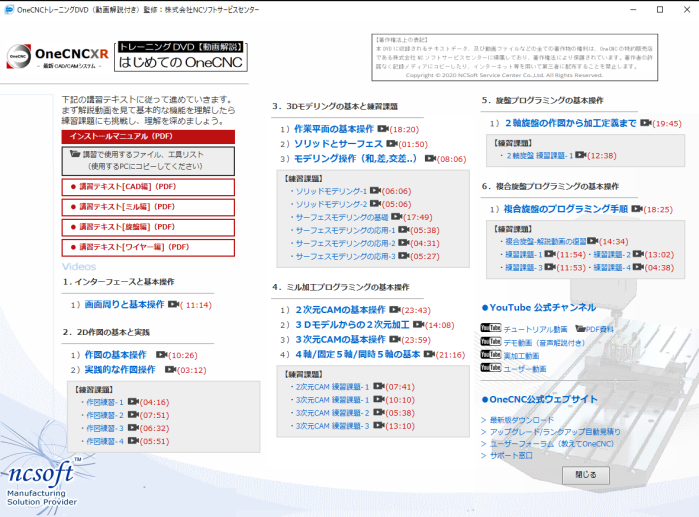Open 最新版ダウンロード link
Viewport: 699px width, 517px height.
tap(520, 420)
